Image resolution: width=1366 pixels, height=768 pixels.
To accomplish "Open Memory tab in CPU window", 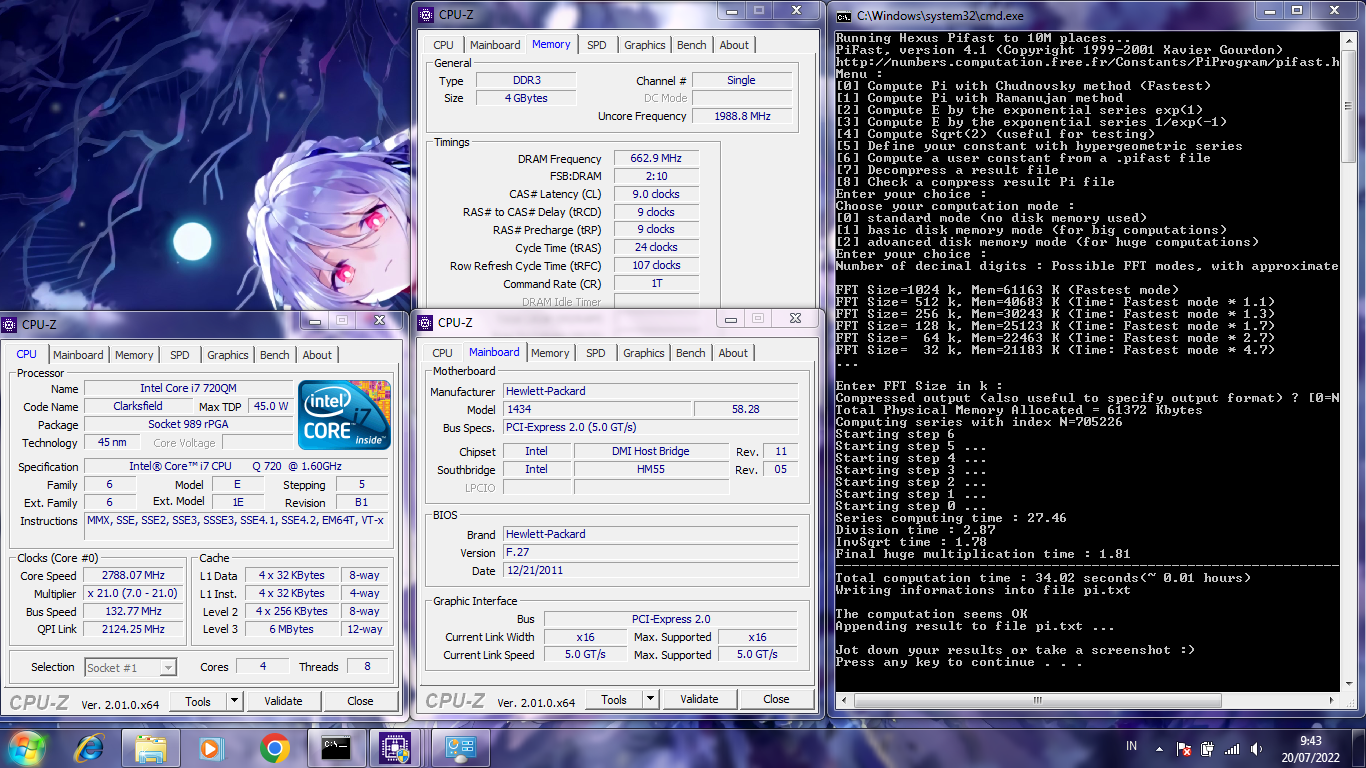I will [134, 355].
